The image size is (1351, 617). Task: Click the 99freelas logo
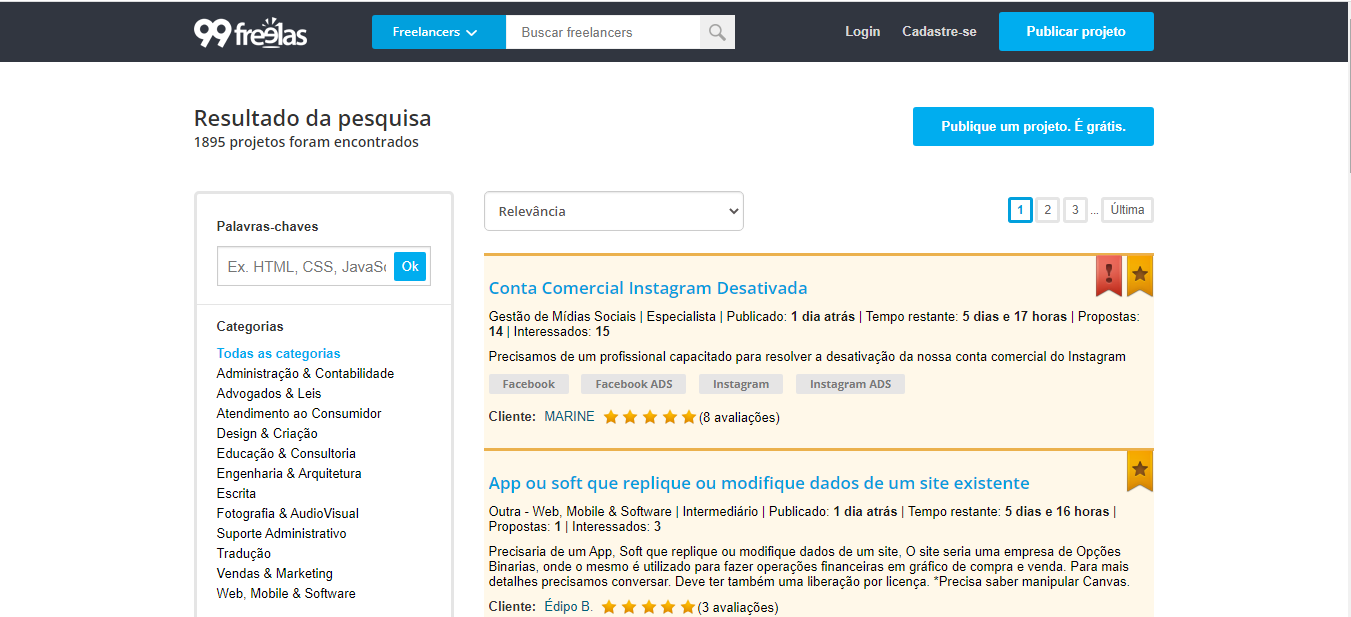250,33
